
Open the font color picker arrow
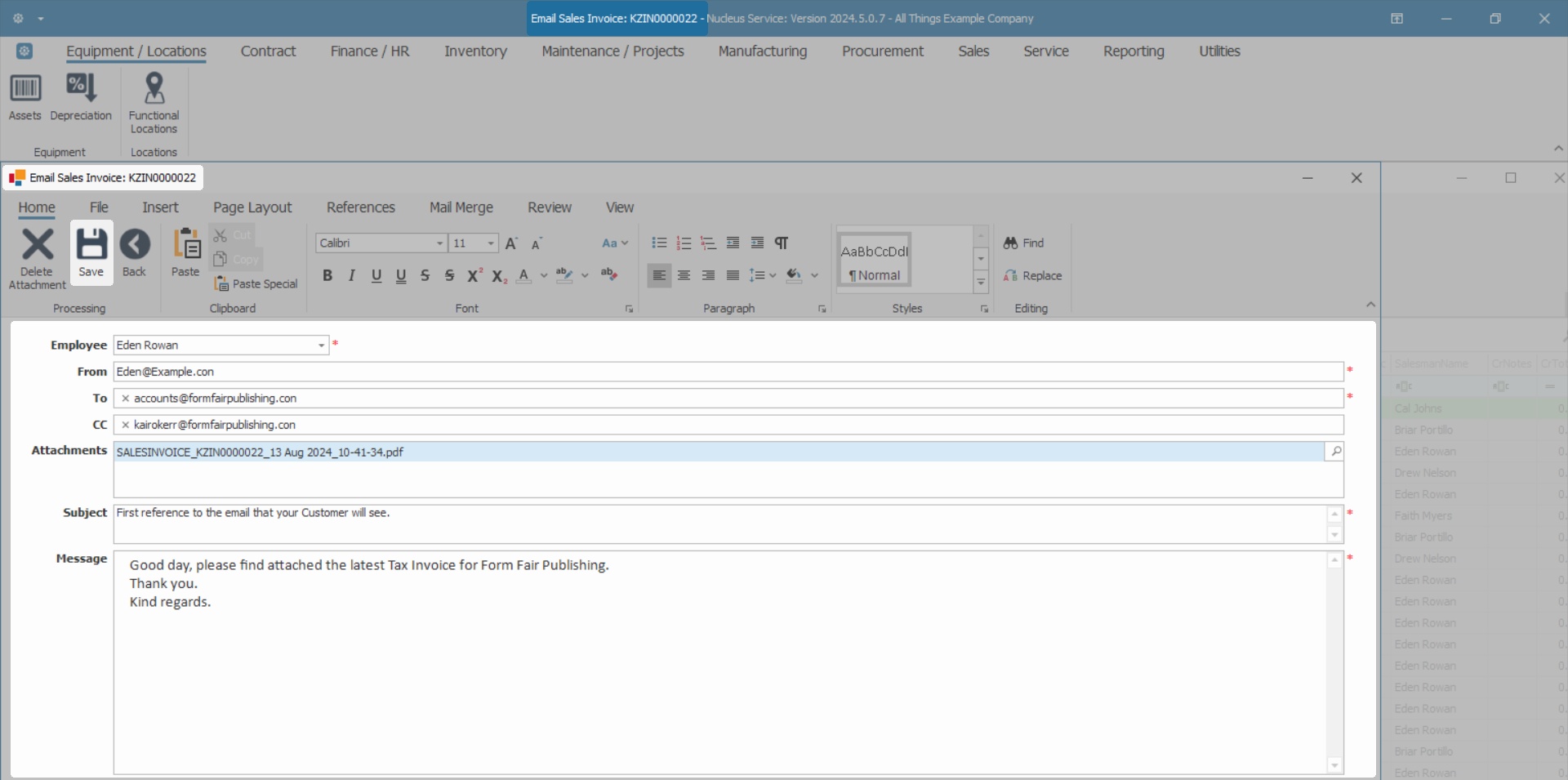coord(544,276)
